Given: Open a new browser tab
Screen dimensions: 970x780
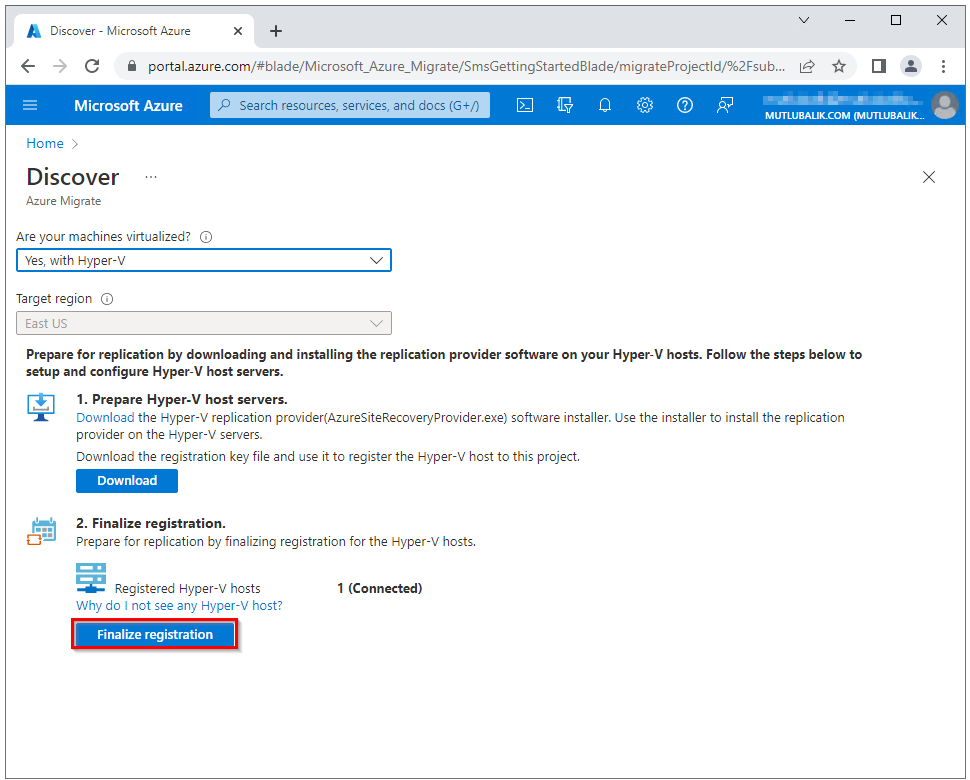Looking at the screenshot, I should [276, 31].
